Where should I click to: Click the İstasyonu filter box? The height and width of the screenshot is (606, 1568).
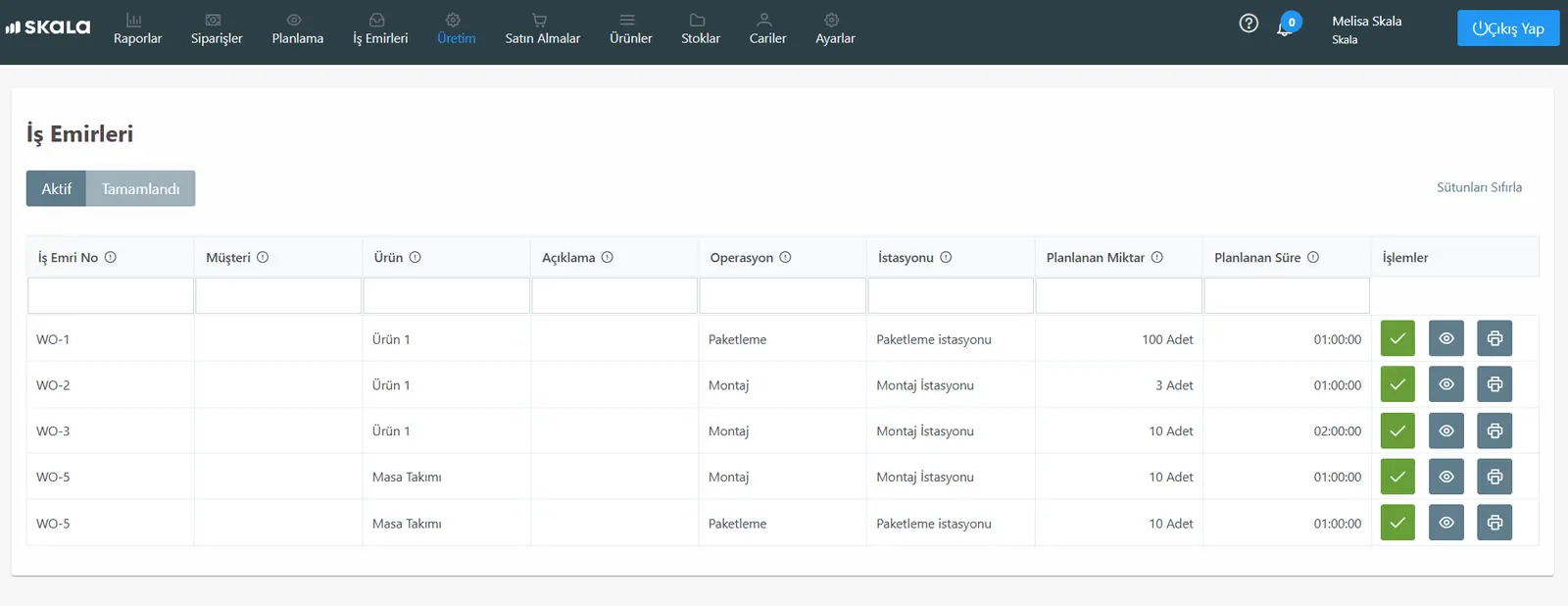(951, 295)
